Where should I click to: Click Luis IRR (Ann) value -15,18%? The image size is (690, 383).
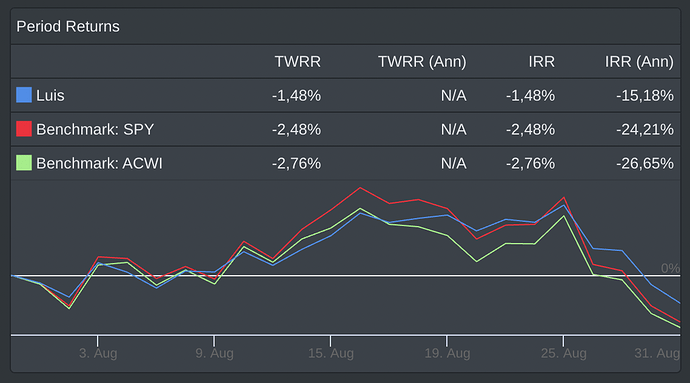tap(645, 96)
